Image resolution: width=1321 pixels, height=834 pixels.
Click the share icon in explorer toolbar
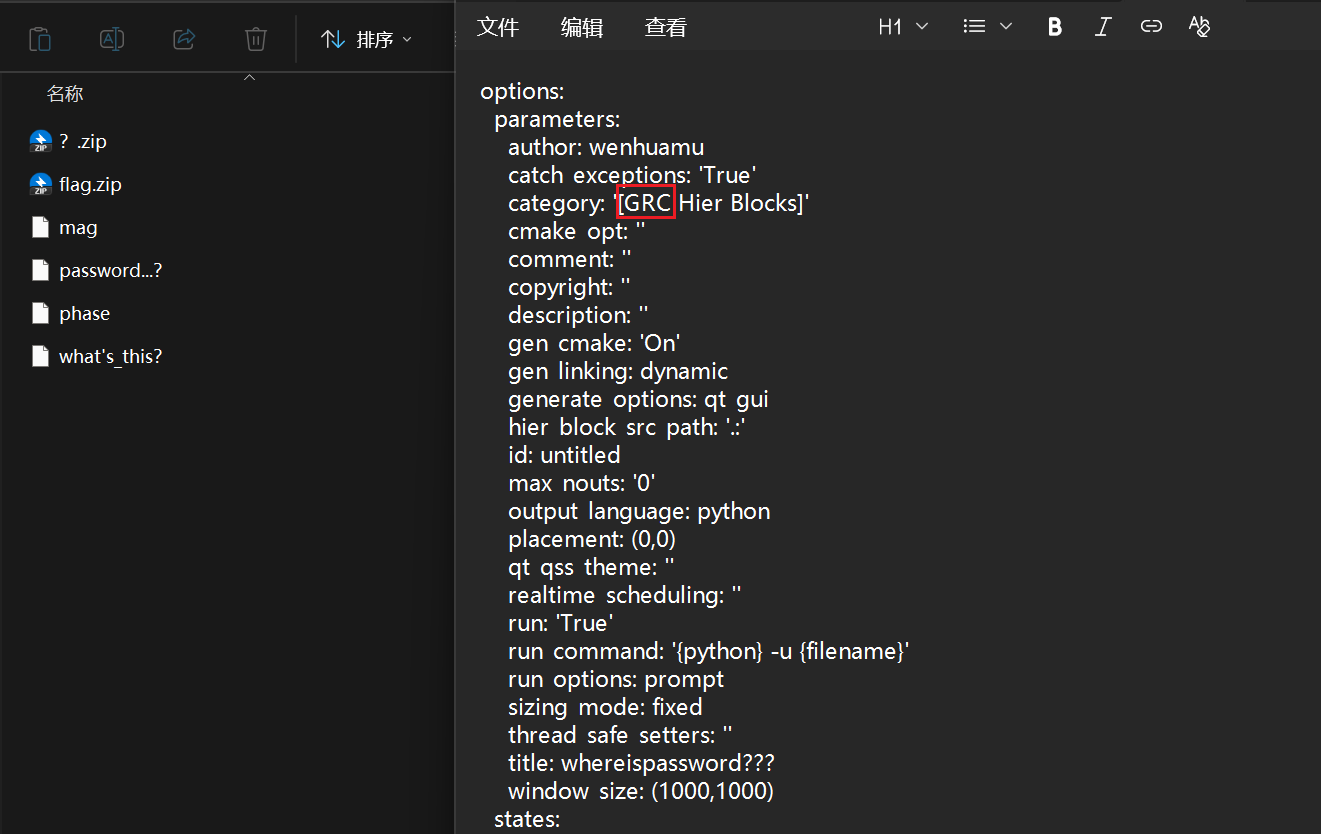[184, 39]
